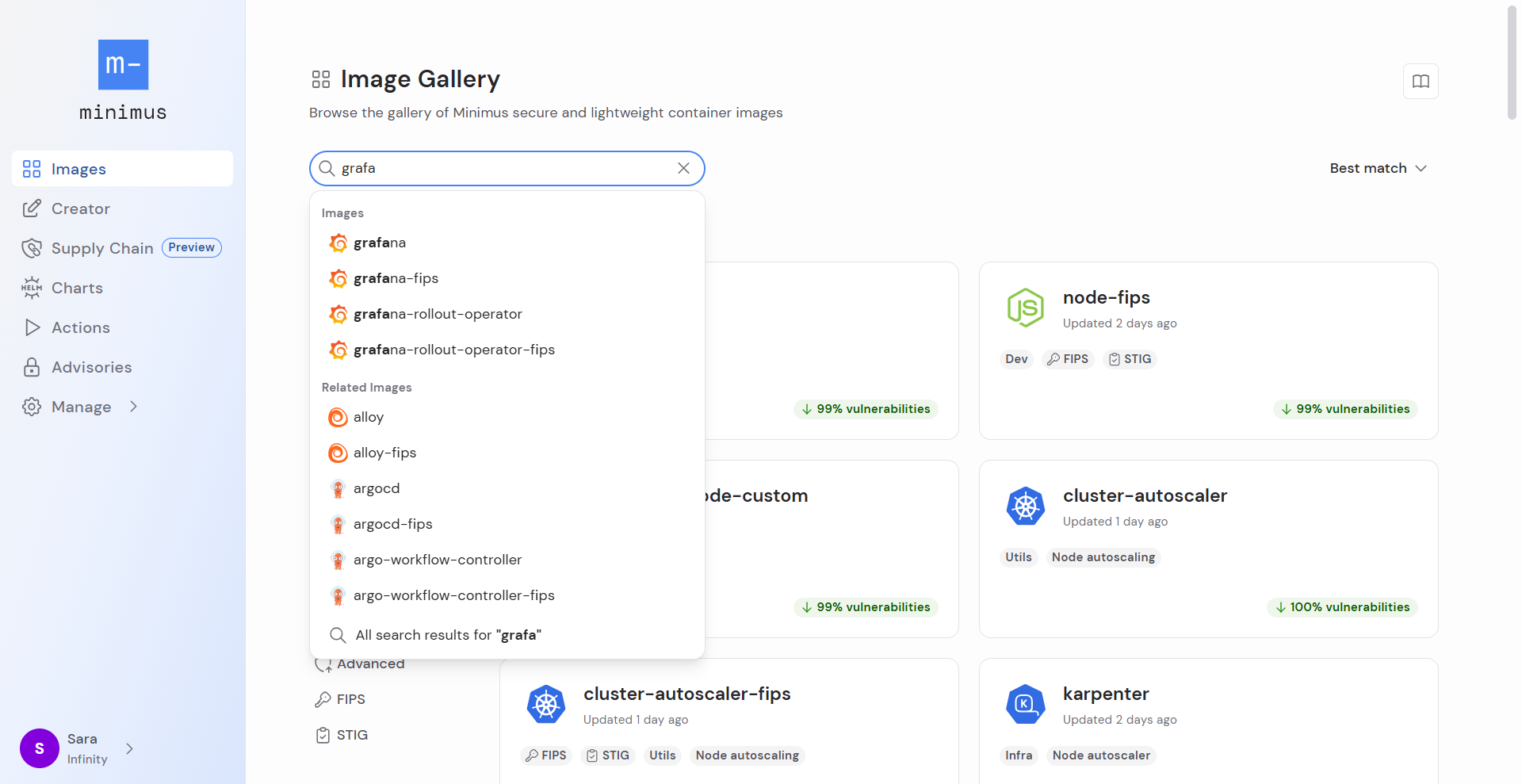
Task: Click the FIPS filter key icon
Action: click(323, 699)
